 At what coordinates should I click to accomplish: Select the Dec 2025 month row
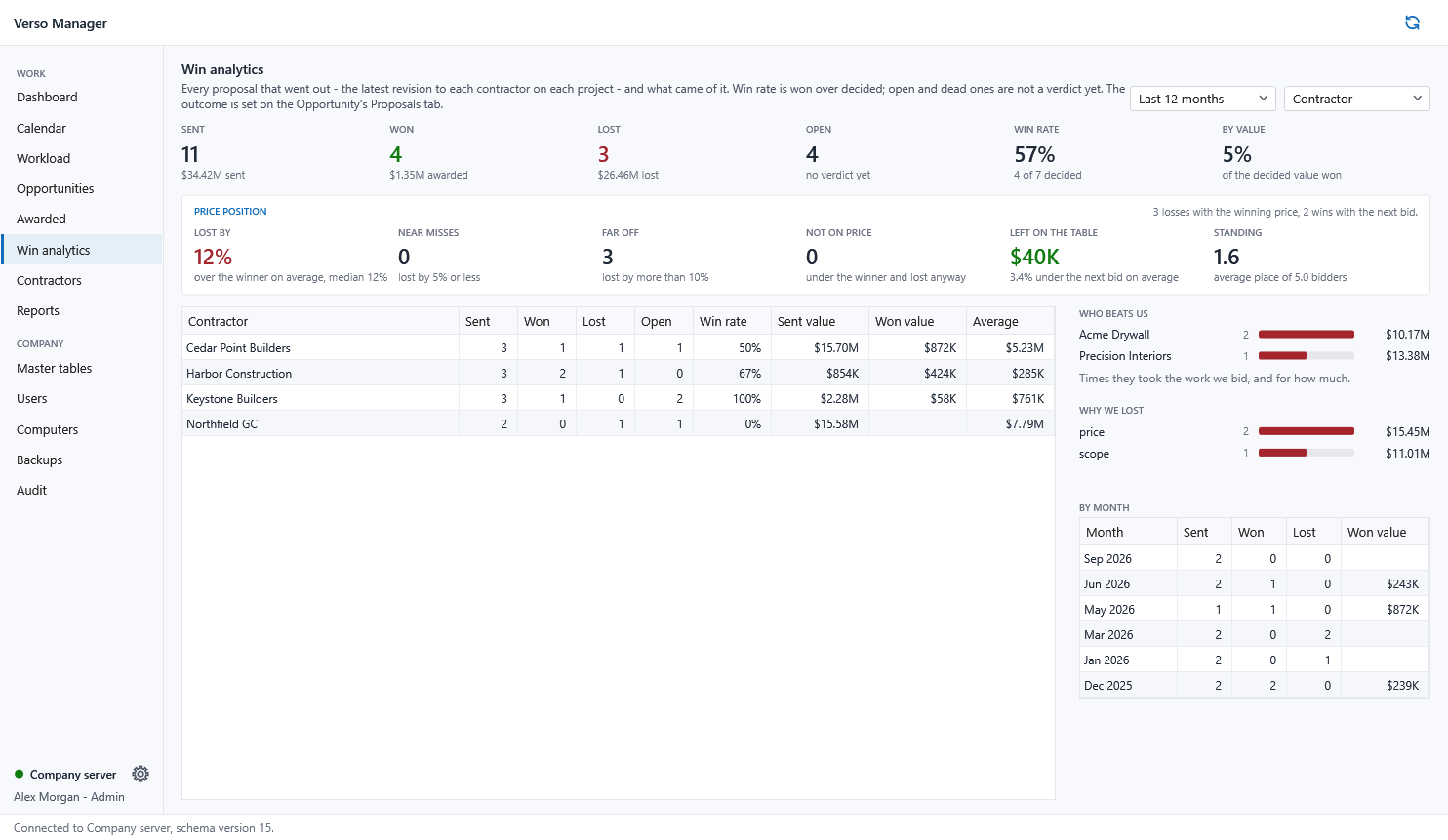[x=1254, y=685]
